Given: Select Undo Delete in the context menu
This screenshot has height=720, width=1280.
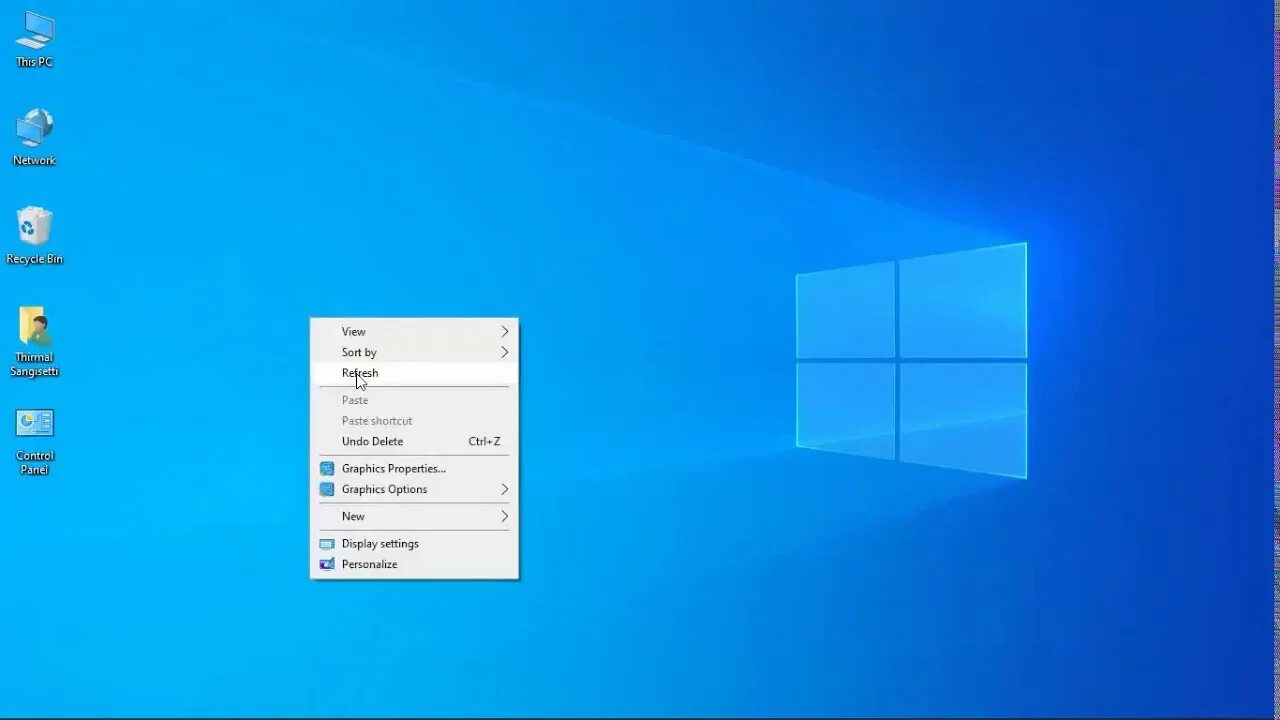Looking at the screenshot, I should click(x=414, y=441).
